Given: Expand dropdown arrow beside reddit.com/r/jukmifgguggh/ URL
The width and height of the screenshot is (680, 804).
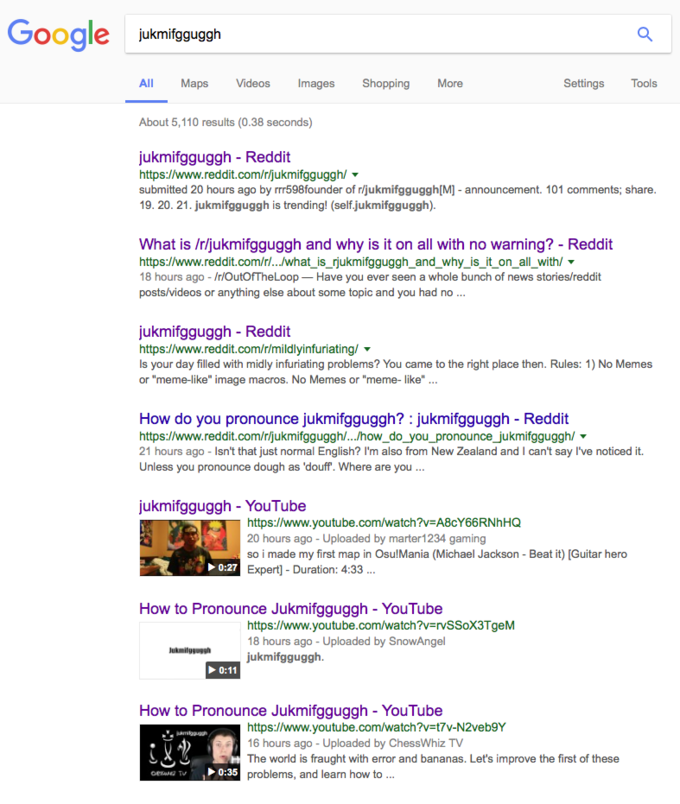Looking at the screenshot, I should [x=355, y=175].
